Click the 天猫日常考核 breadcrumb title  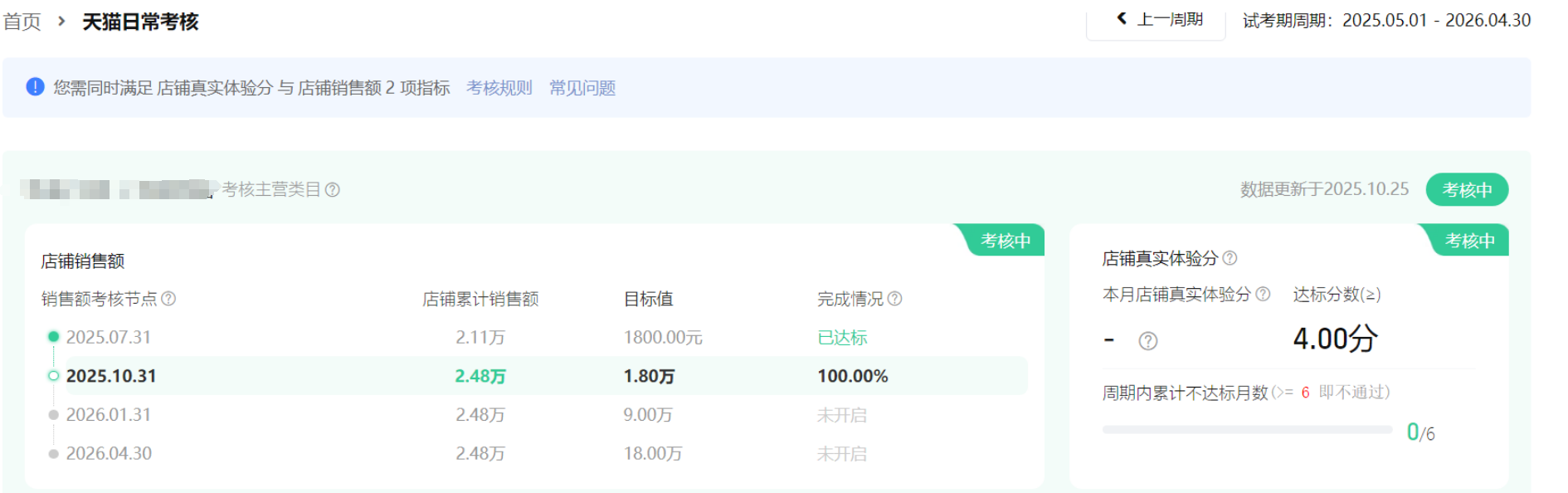[x=140, y=22]
